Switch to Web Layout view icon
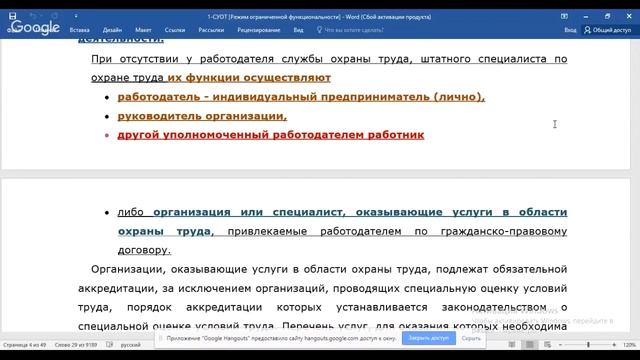The width and height of the screenshot is (640, 360). click(x=547, y=345)
